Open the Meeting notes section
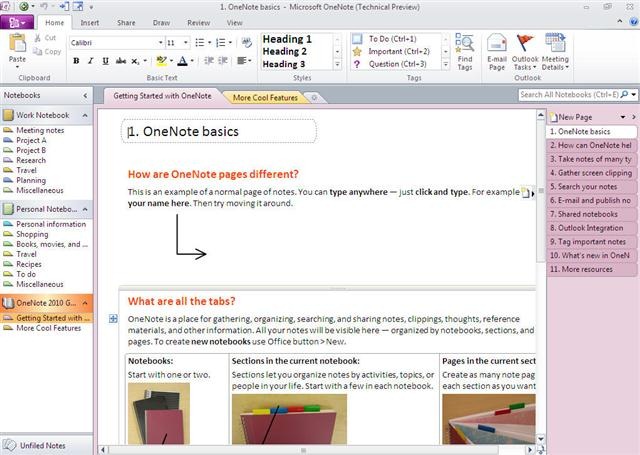Screen dimensions: 640x455 [x=40, y=130]
